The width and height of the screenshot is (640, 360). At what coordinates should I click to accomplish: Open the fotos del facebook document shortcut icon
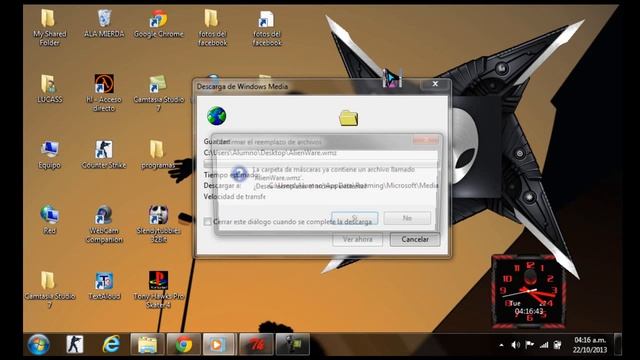[x=267, y=28]
